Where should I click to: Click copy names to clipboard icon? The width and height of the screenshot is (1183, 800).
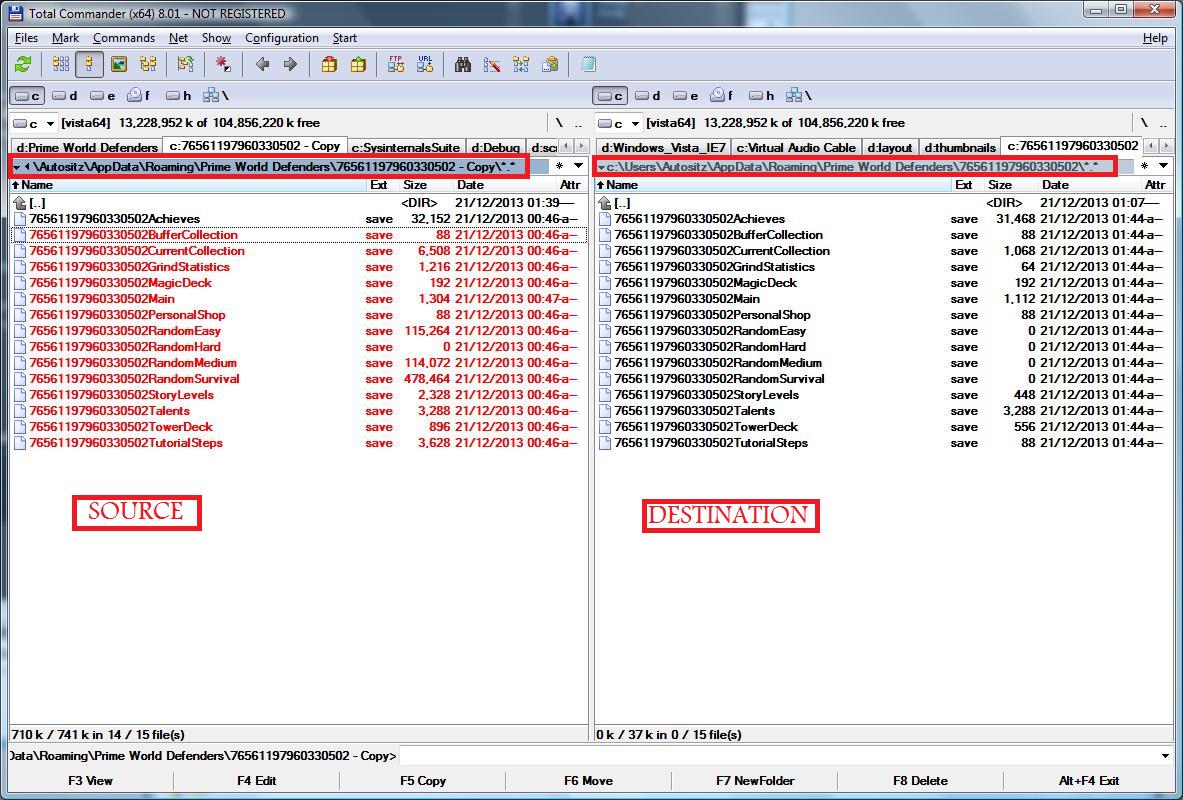[550, 65]
